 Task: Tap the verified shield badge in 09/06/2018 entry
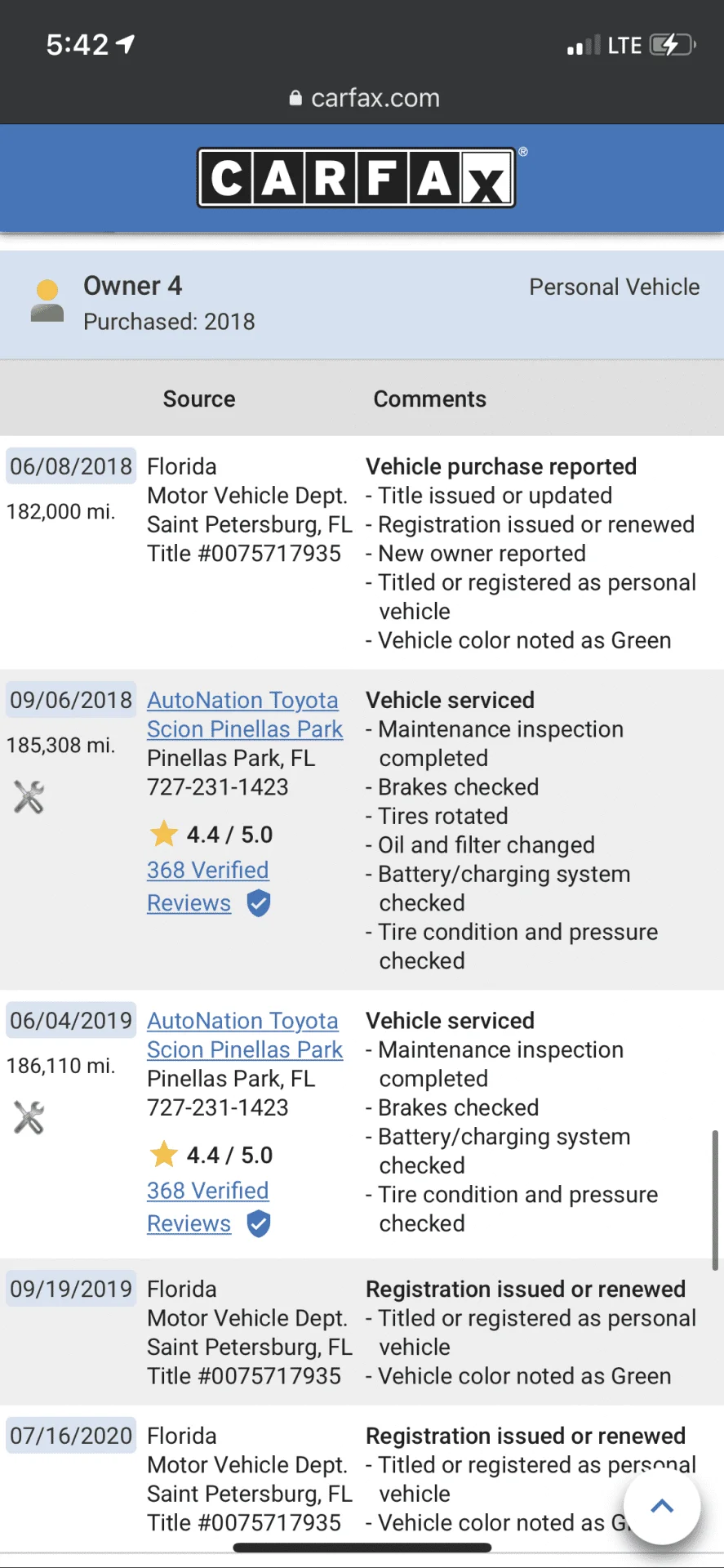pos(259,903)
